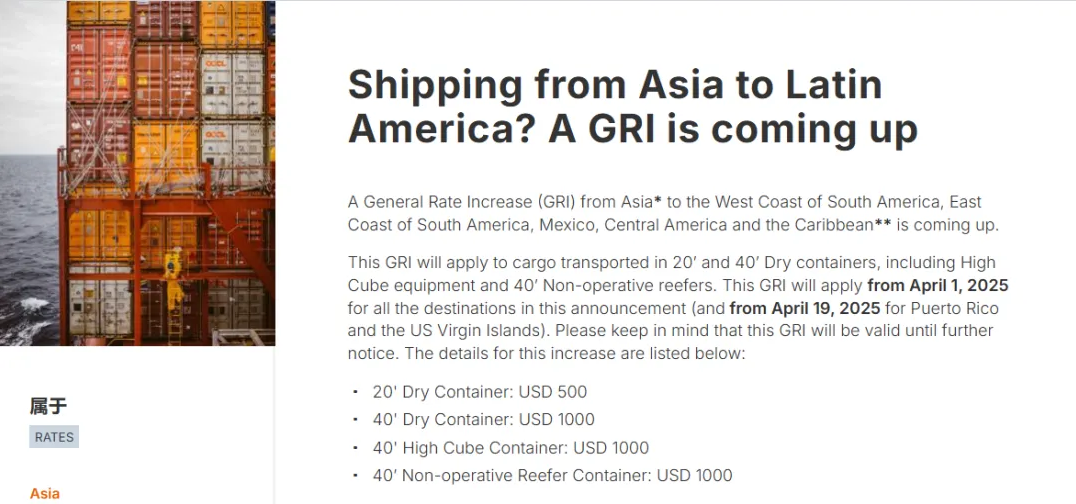
Task: Select the 40' High Cube Container item
Action: point(510,448)
